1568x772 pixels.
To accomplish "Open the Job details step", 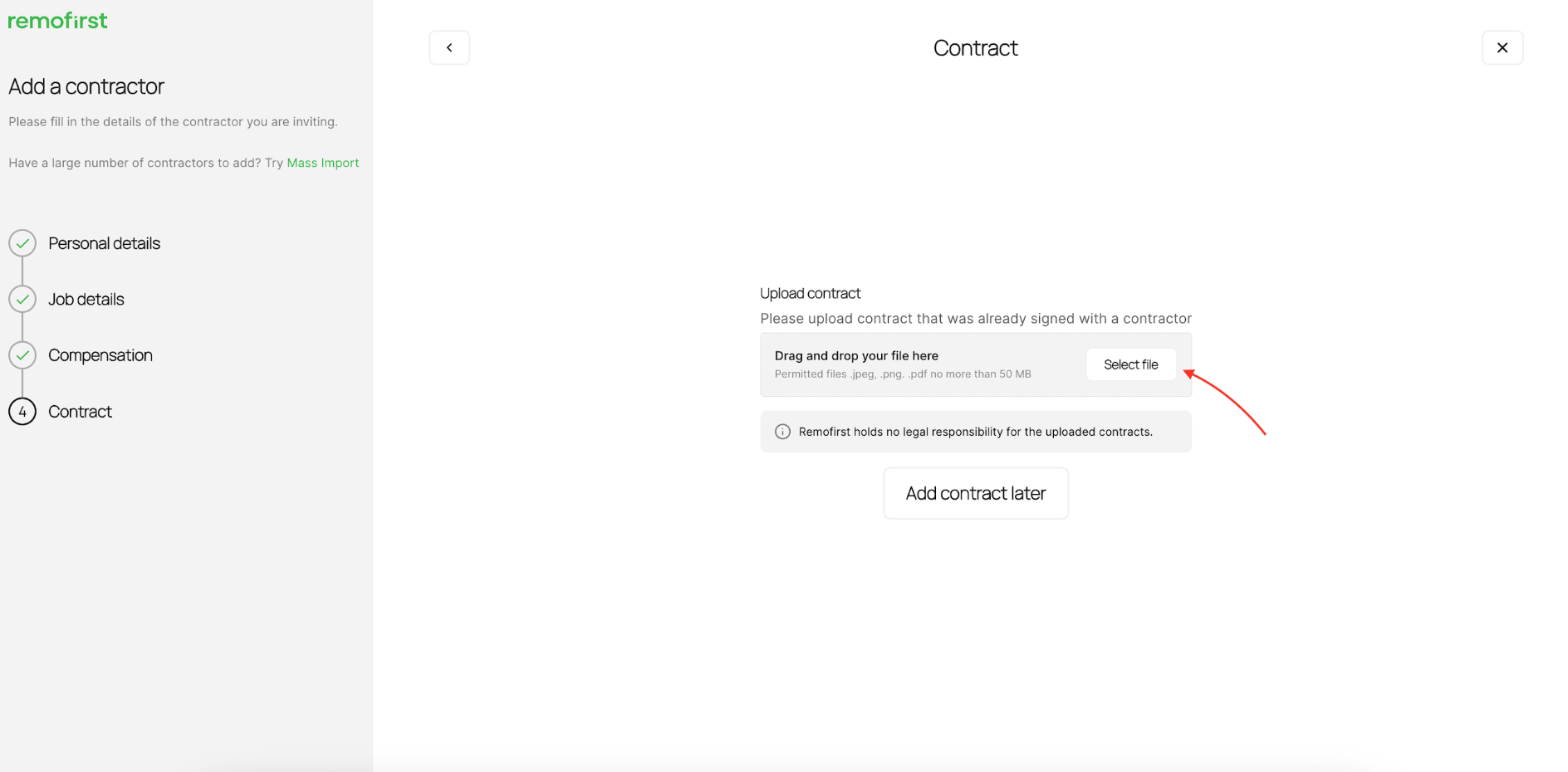I will (x=86, y=299).
